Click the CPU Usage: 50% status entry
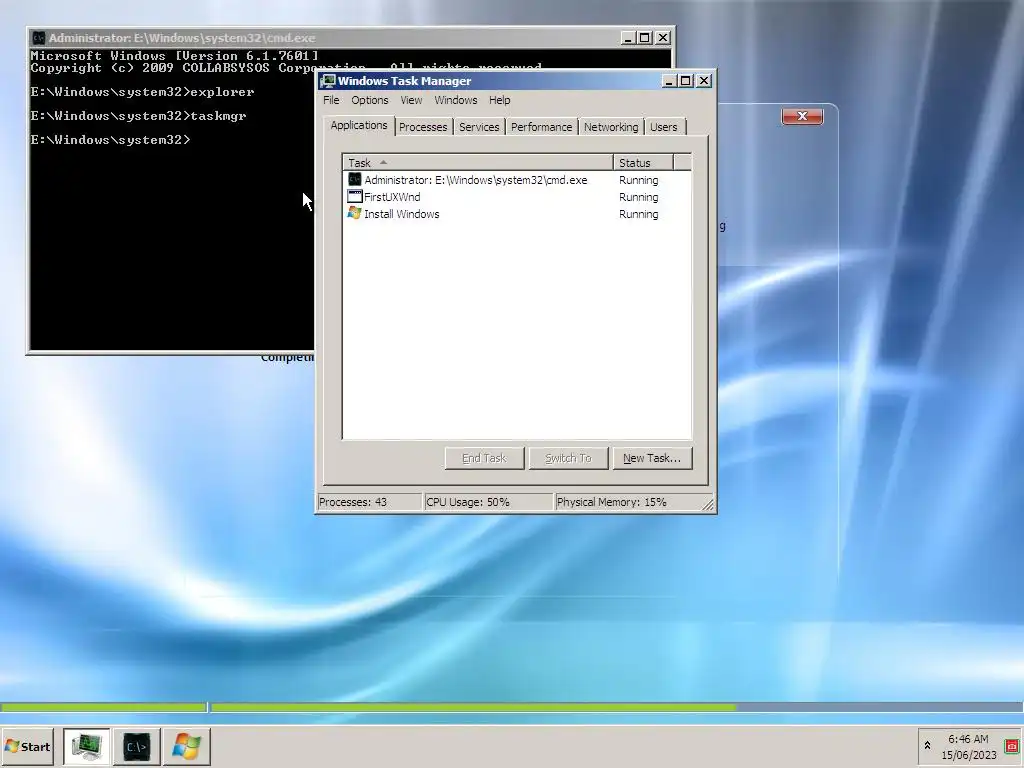The width and height of the screenshot is (1024, 768). pos(488,502)
